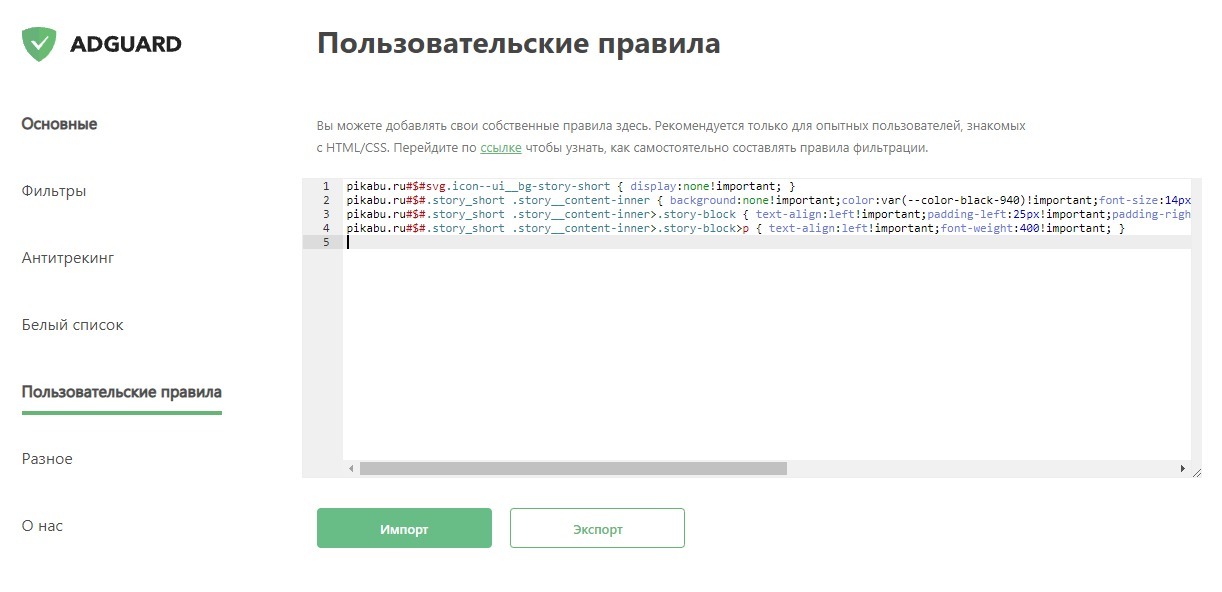Click the editor resize handle in the corner
The height and width of the screenshot is (592, 1222).
(1197, 471)
